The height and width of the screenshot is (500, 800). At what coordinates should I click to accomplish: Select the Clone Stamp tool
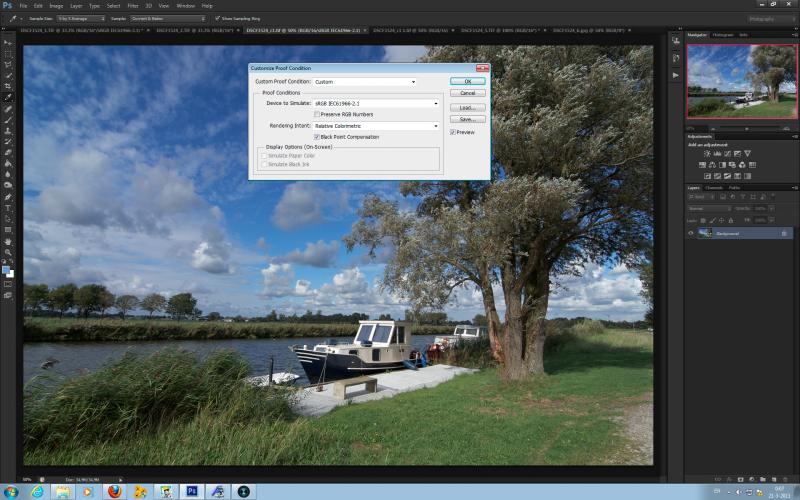[8, 131]
